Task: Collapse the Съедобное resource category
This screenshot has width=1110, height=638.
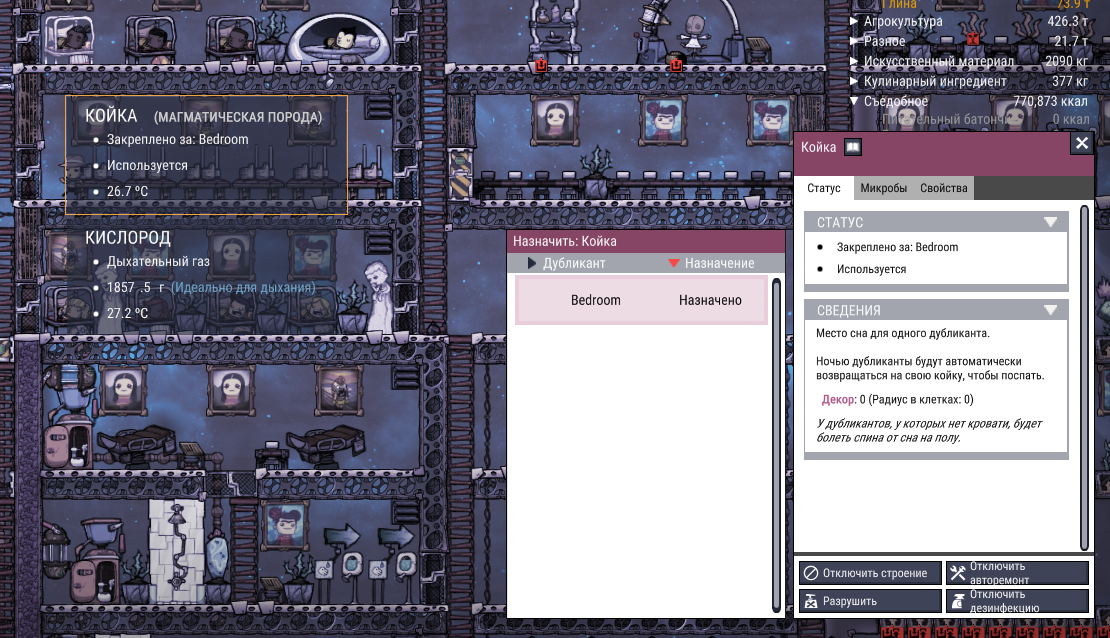Action: click(x=854, y=101)
